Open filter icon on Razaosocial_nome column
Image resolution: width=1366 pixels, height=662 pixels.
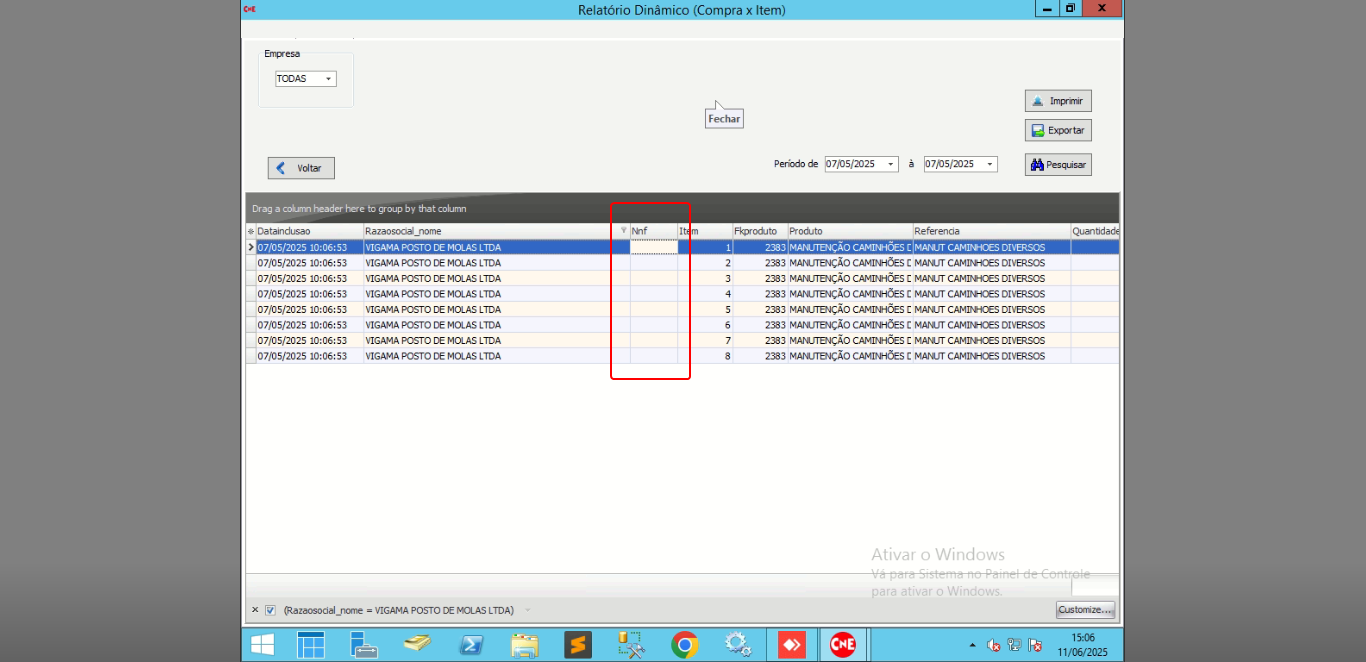pos(623,230)
